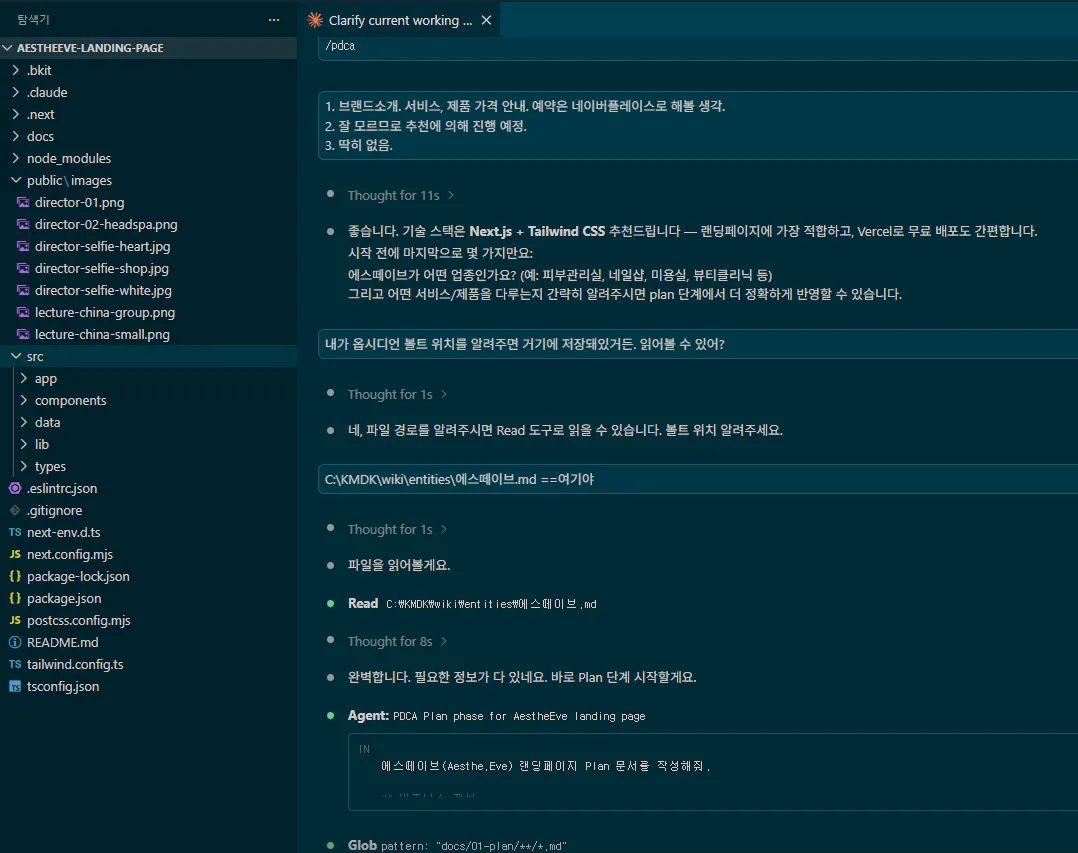Open the explorer more actions ellipsis menu
Screen dimensions: 1078x853
274,20
